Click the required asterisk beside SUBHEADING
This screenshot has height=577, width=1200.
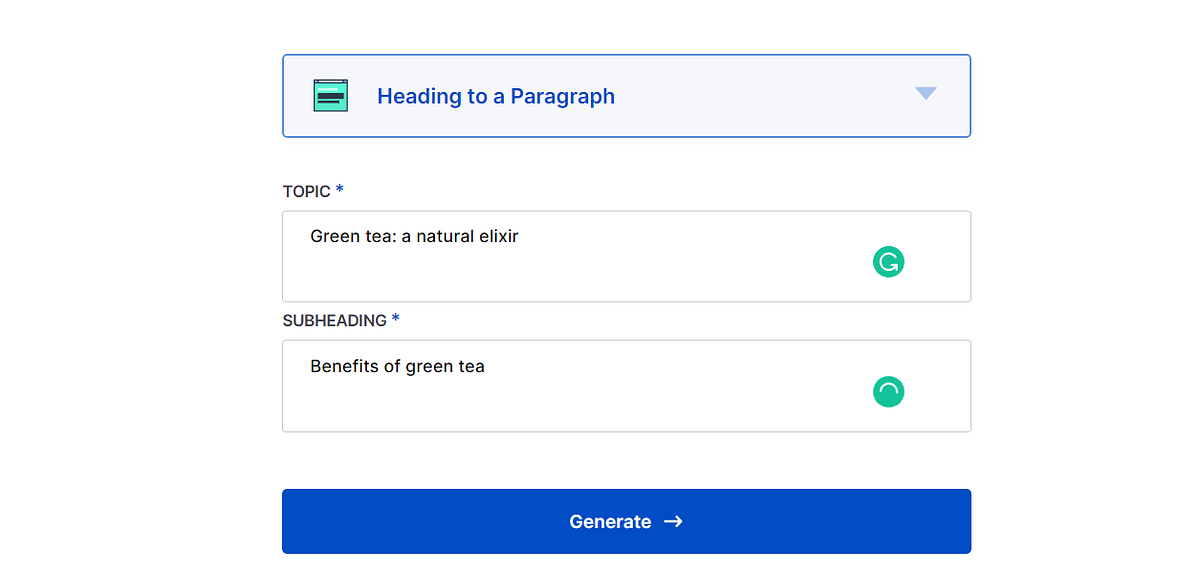396,319
